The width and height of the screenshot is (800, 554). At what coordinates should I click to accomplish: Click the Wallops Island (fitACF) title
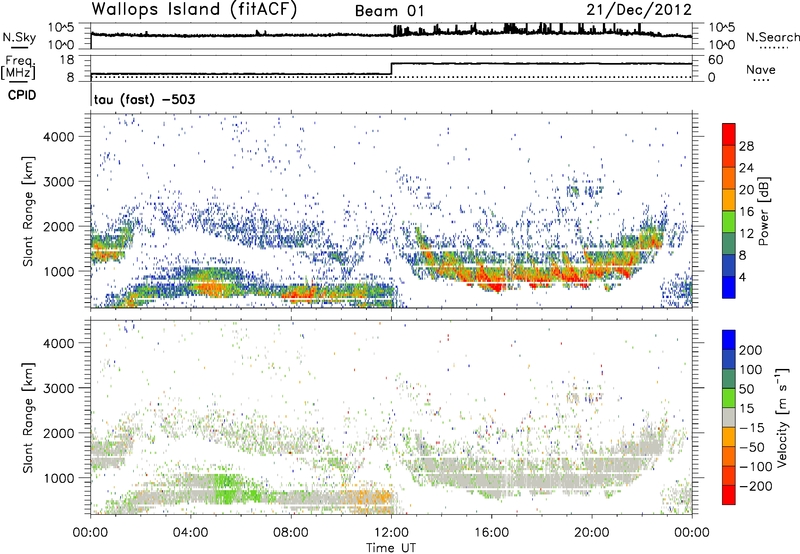coord(194,9)
